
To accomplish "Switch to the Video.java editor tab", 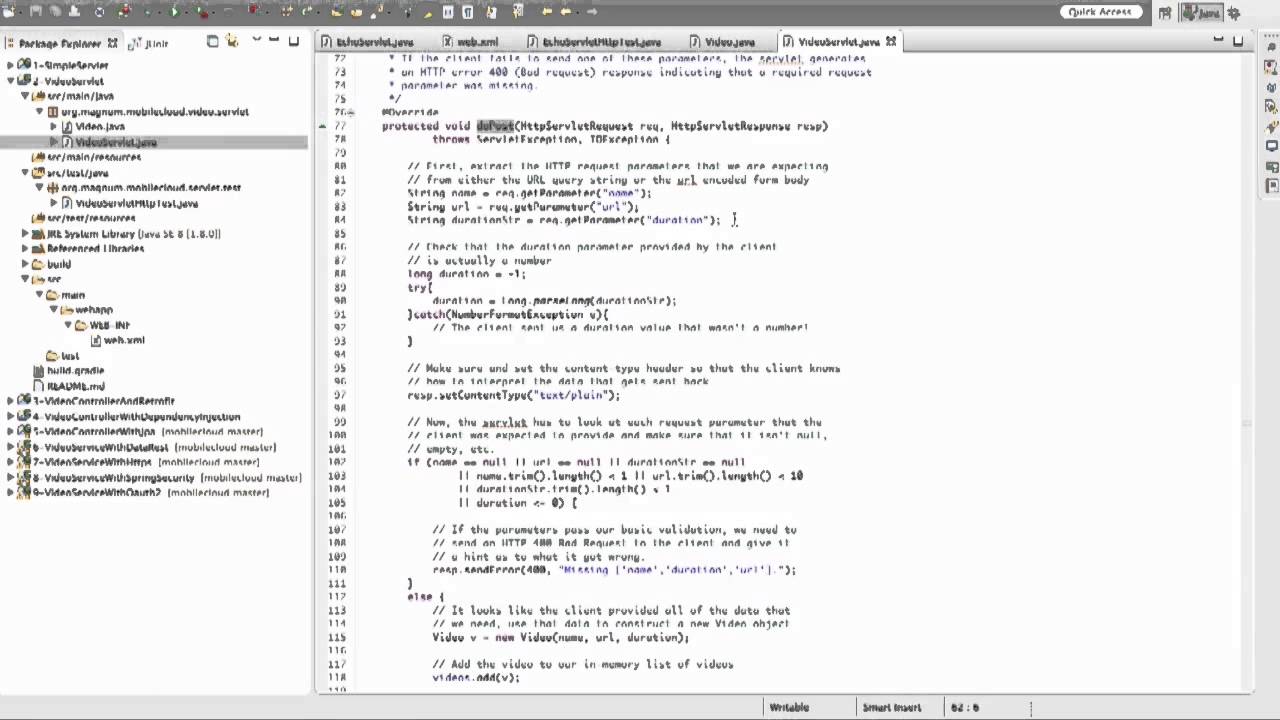I will [722, 42].
